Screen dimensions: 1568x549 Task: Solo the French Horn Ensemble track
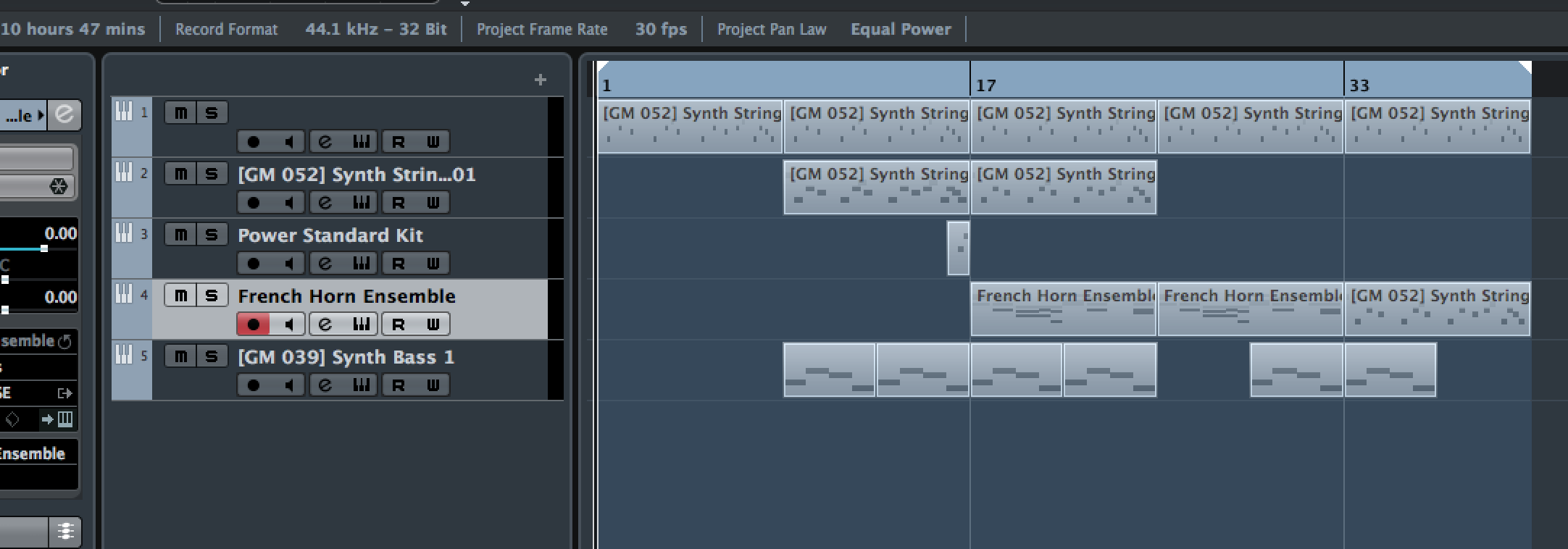[212, 296]
